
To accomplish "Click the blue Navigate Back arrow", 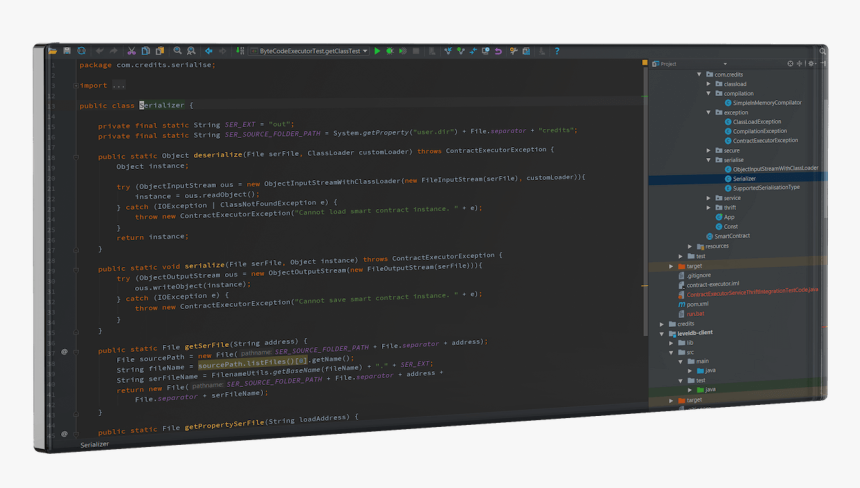I will (208, 51).
